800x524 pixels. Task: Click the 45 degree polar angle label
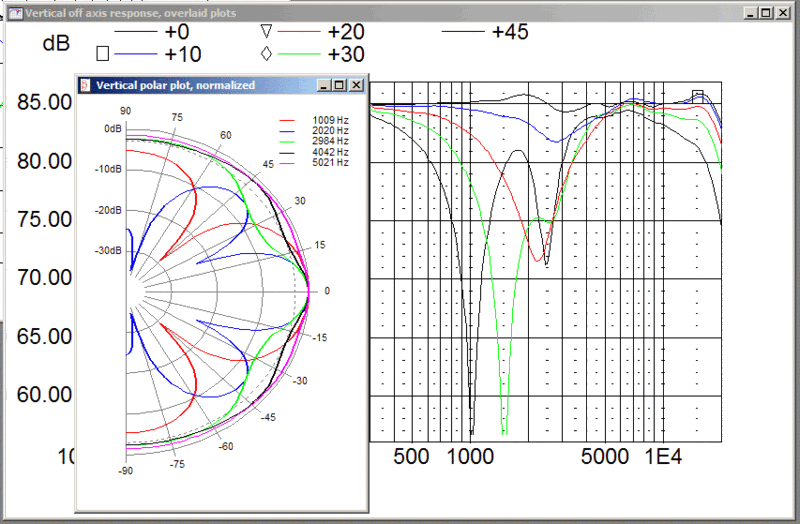tap(268, 164)
